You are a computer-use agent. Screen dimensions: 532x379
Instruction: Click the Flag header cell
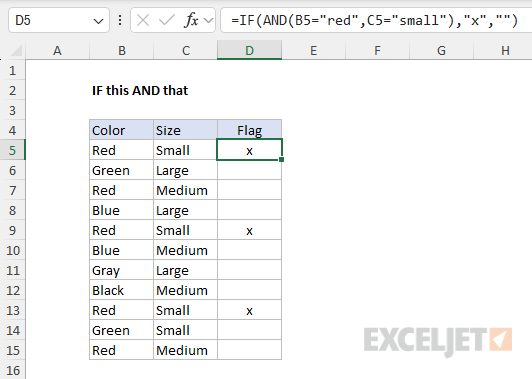[x=249, y=130]
